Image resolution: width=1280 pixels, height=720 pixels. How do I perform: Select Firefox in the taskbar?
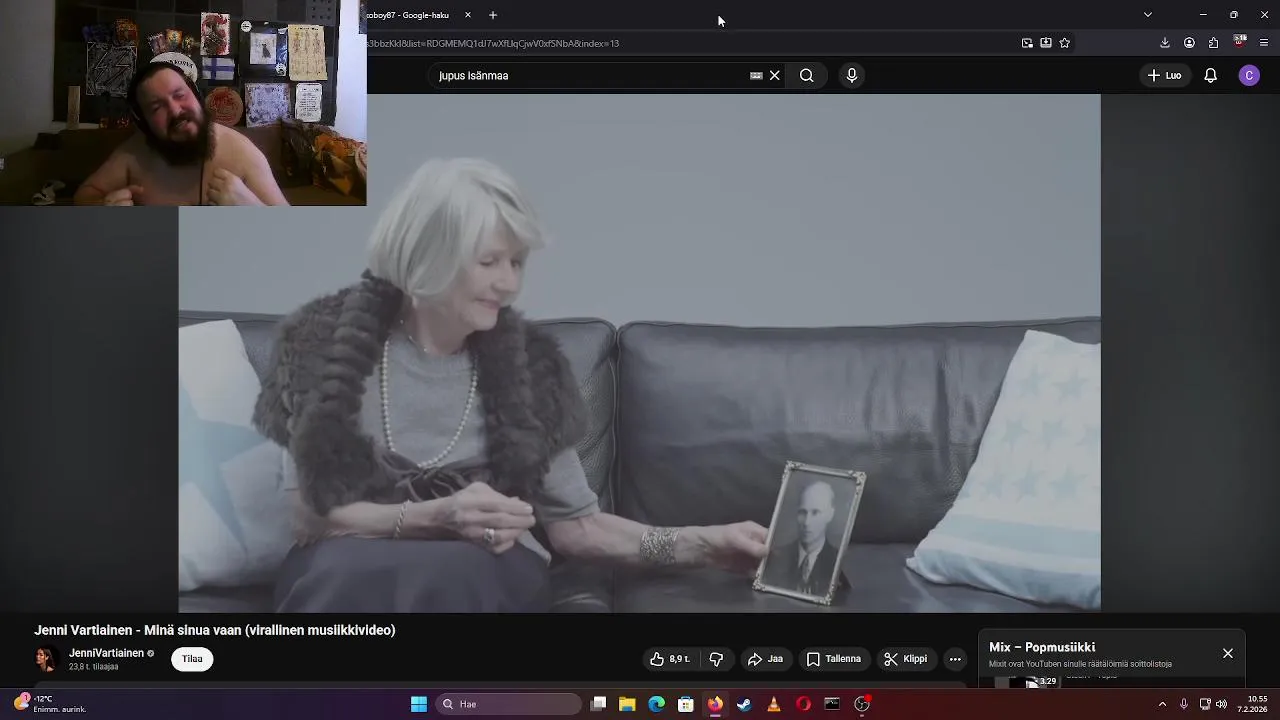click(x=715, y=704)
